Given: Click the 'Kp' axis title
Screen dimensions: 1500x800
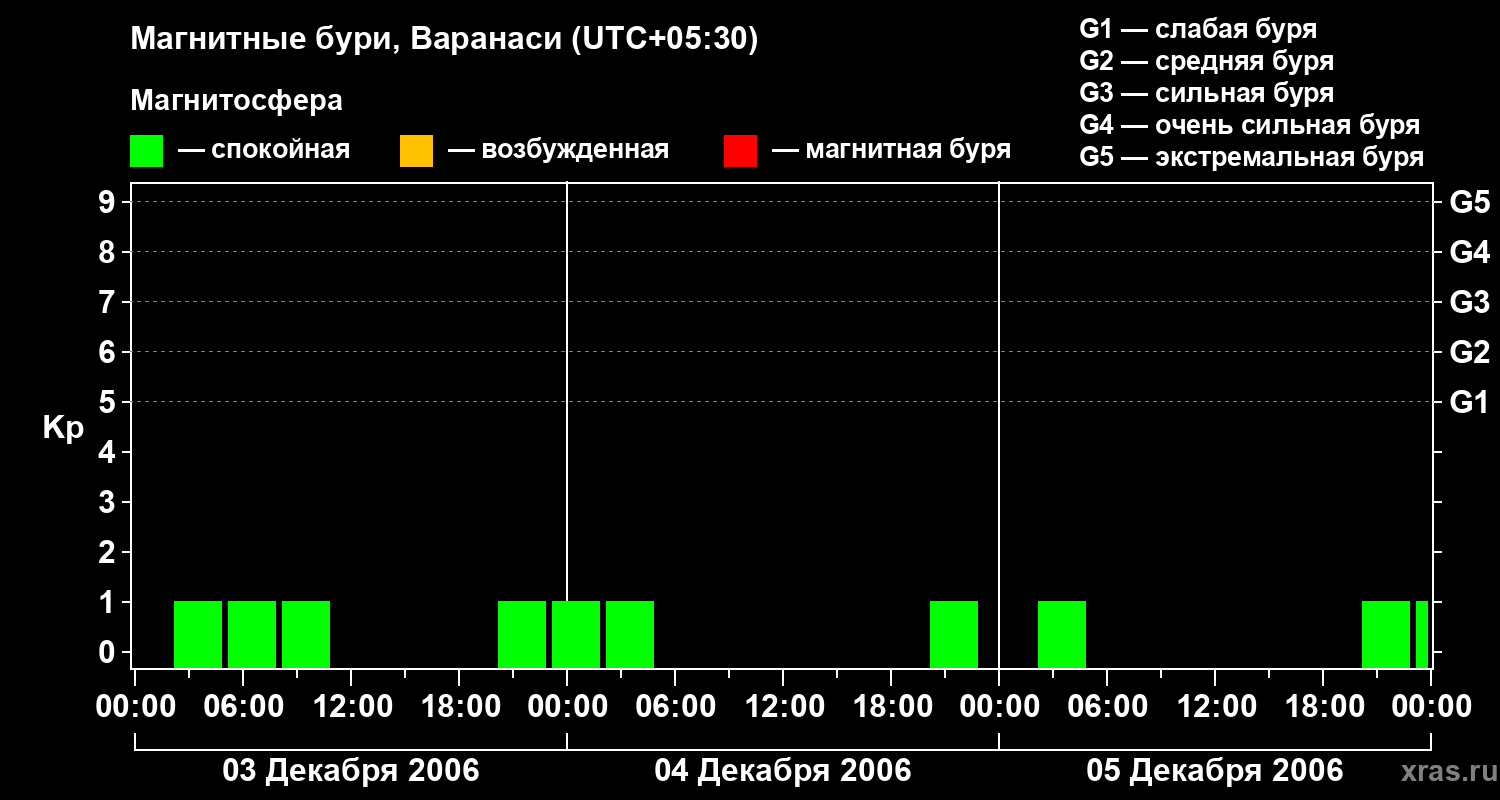Looking at the screenshot, I should 63,427.
